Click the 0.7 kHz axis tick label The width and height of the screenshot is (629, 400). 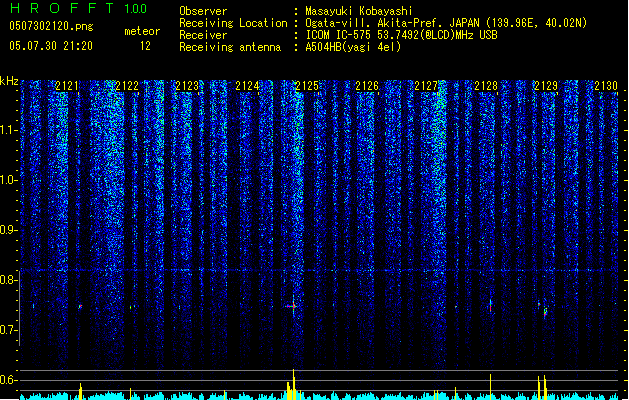point(9,330)
